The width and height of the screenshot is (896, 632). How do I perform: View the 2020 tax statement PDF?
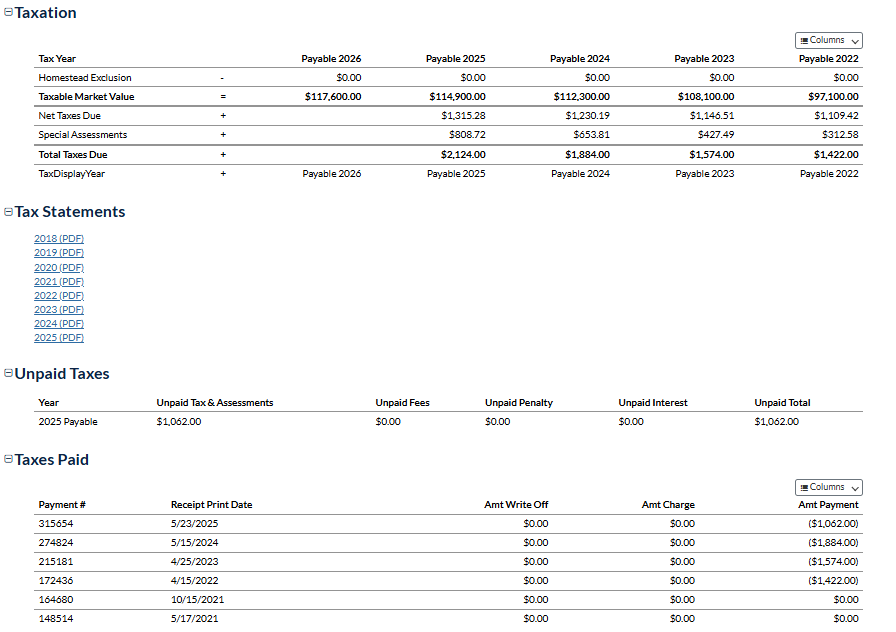coord(59,267)
